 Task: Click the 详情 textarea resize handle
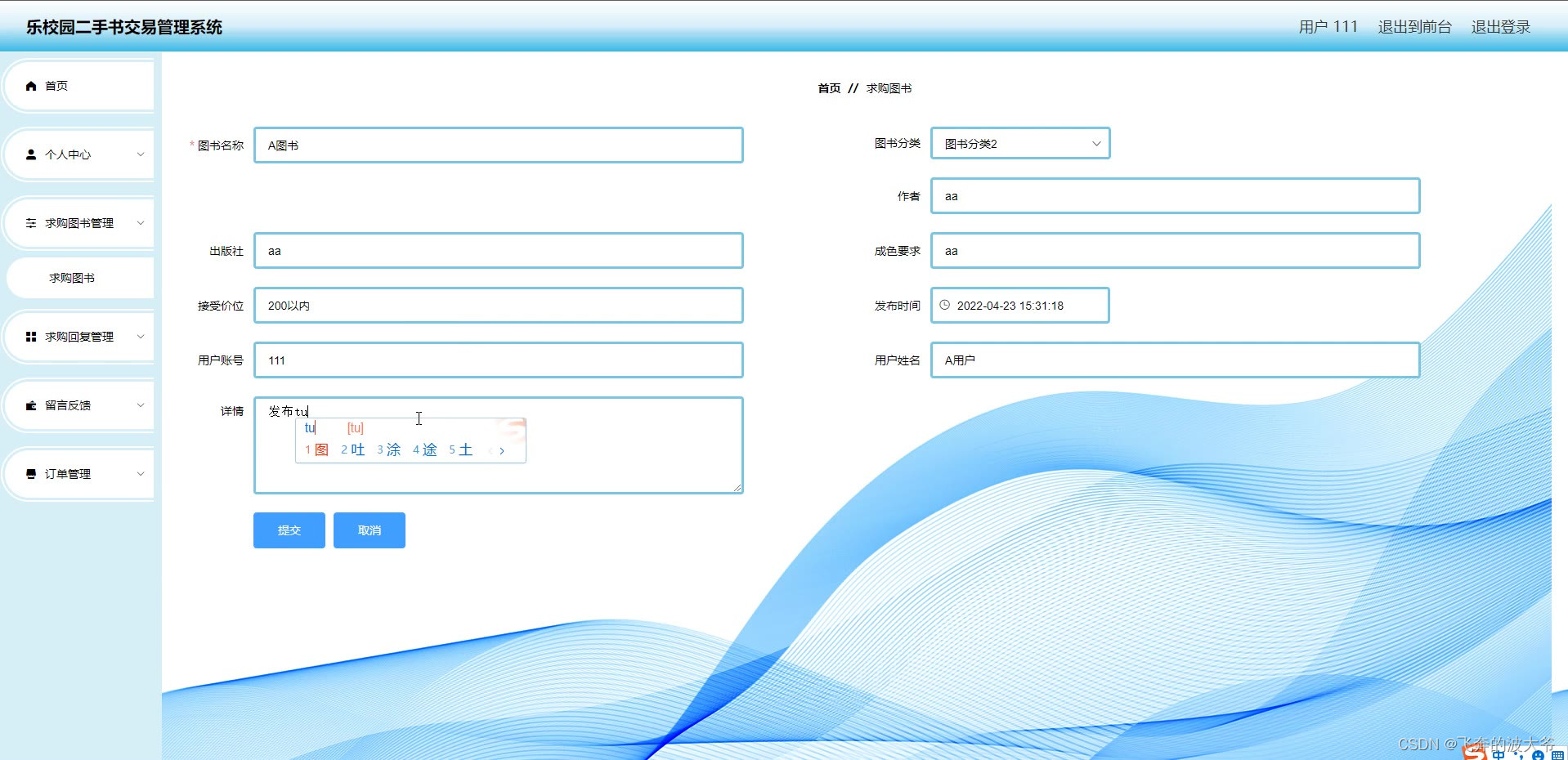click(x=737, y=488)
